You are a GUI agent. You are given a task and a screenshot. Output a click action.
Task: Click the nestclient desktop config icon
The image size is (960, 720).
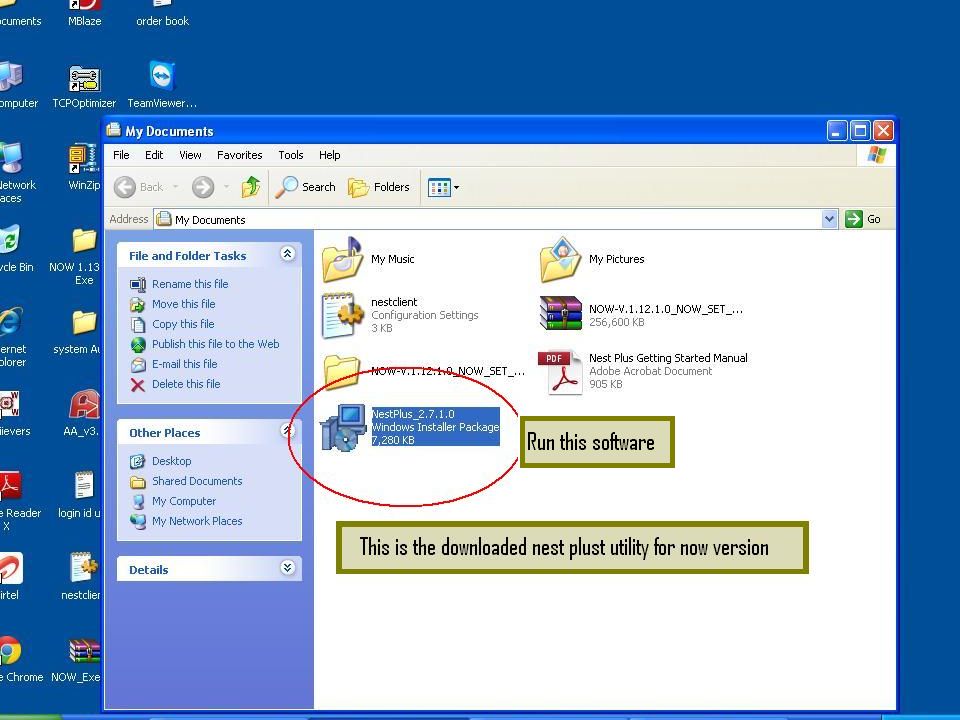(x=81, y=576)
